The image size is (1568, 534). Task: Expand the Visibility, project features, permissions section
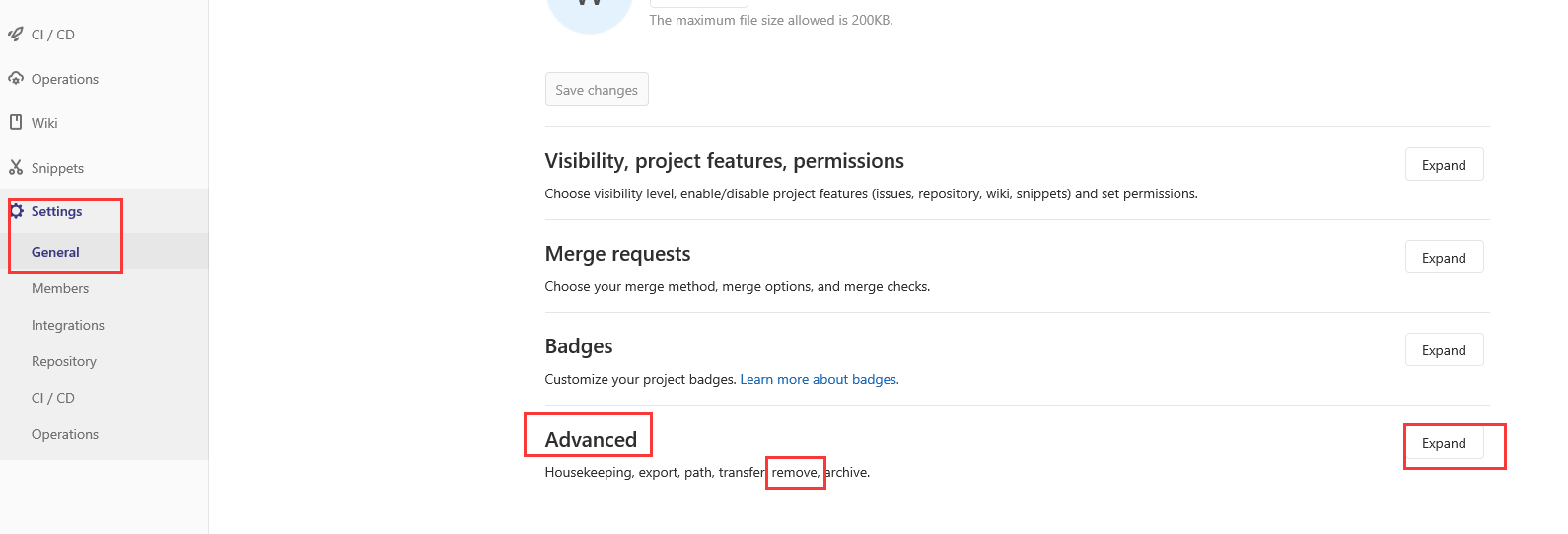point(1444,165)
